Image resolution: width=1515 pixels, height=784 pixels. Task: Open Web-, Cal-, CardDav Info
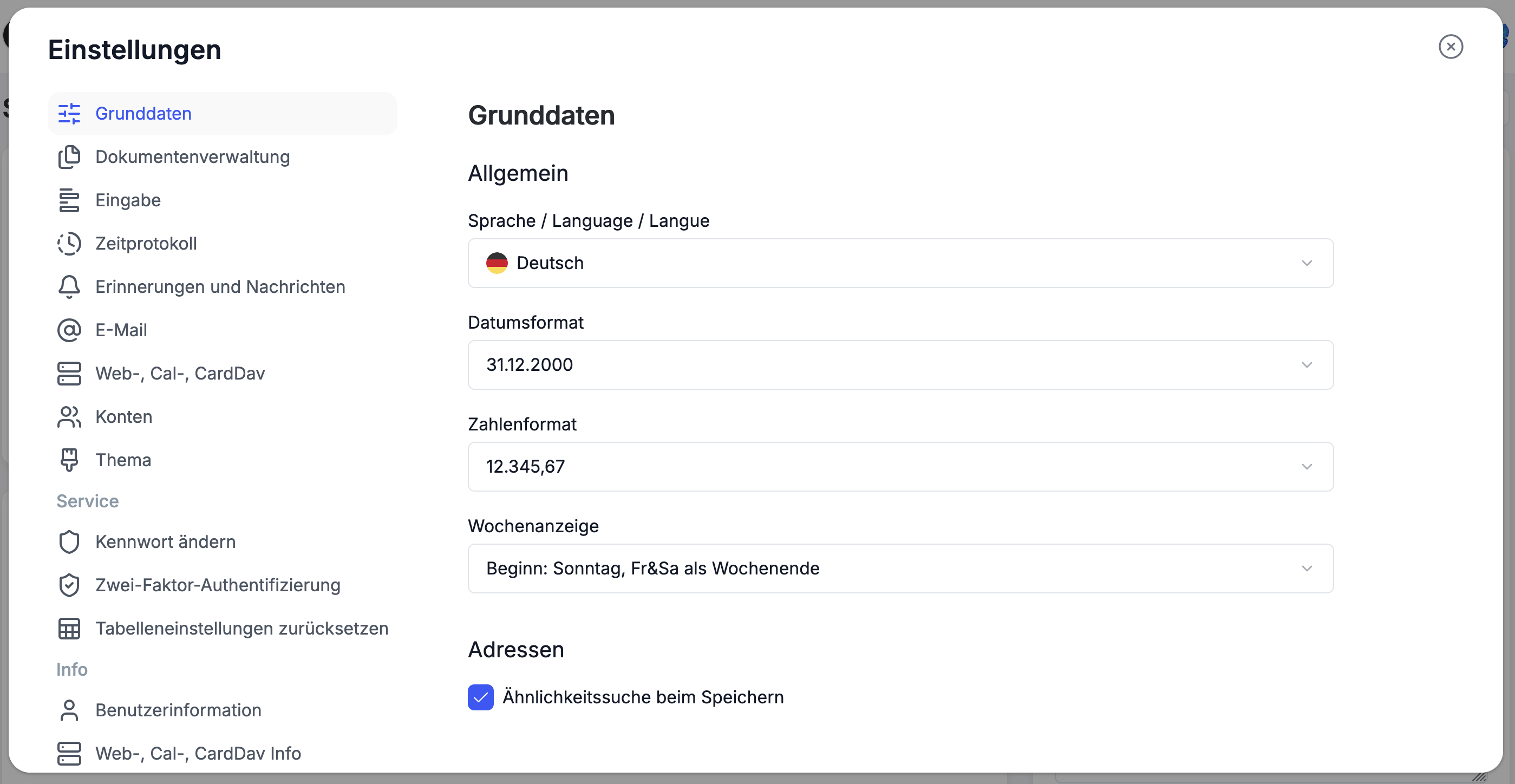pyautogui.click(x=198, y=754)
